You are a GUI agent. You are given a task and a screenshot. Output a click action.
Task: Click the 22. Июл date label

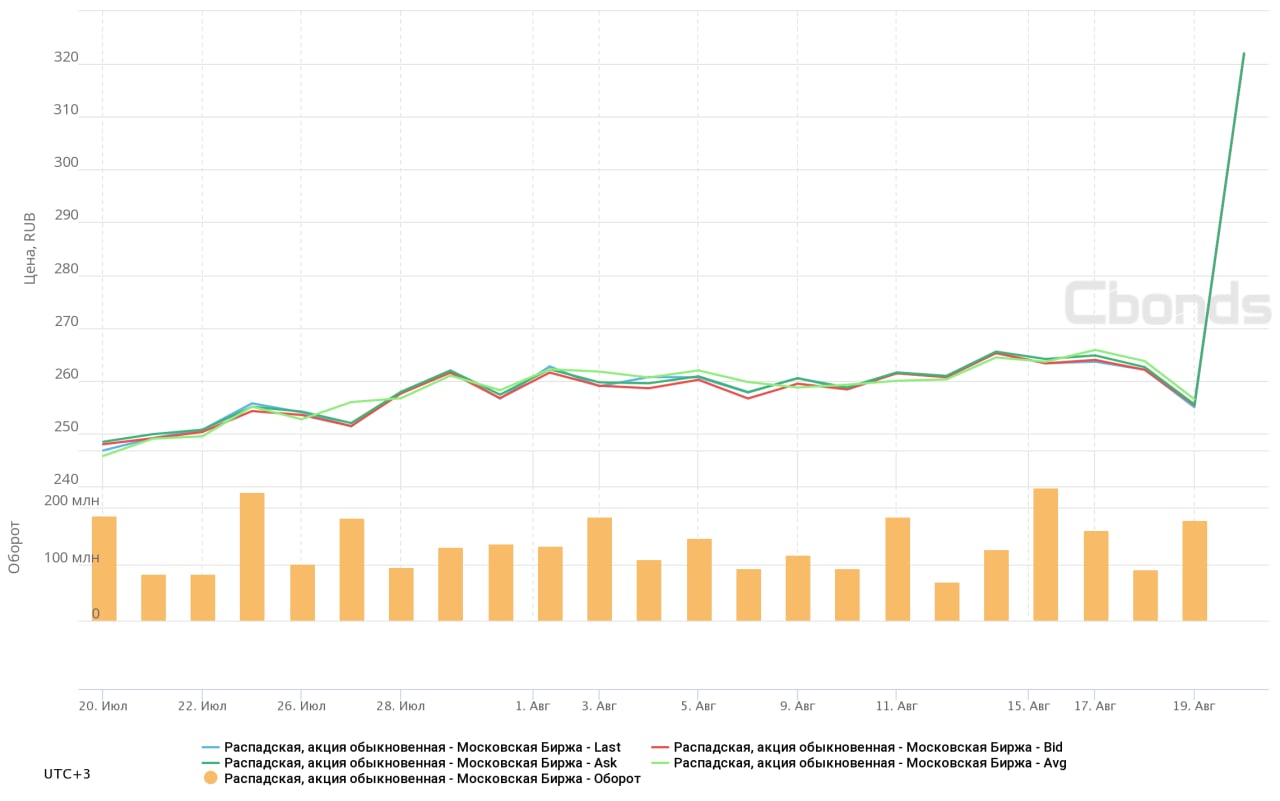click(202, 706)
